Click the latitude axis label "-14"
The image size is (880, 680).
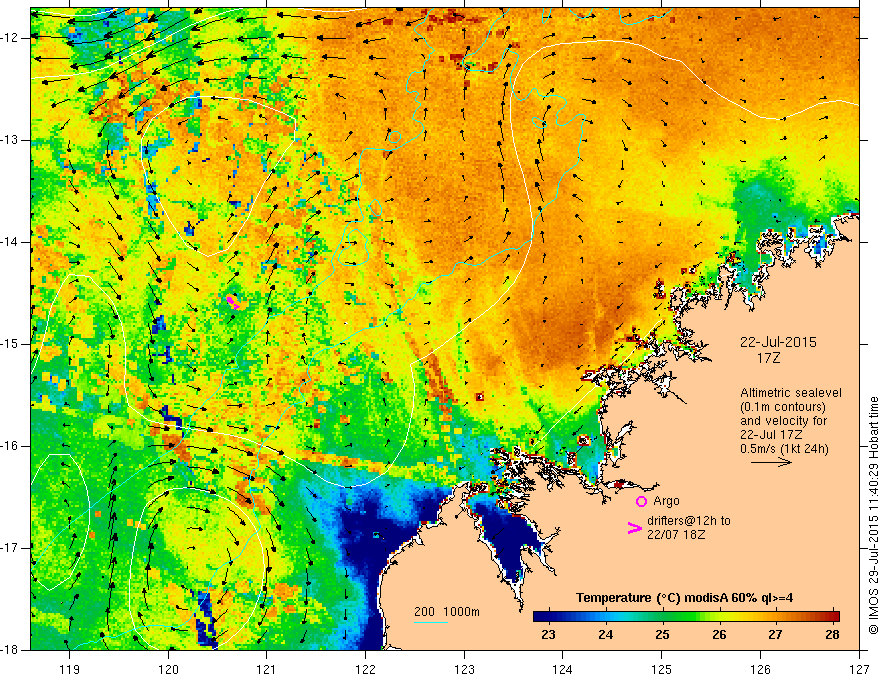[x=11, y=242]
